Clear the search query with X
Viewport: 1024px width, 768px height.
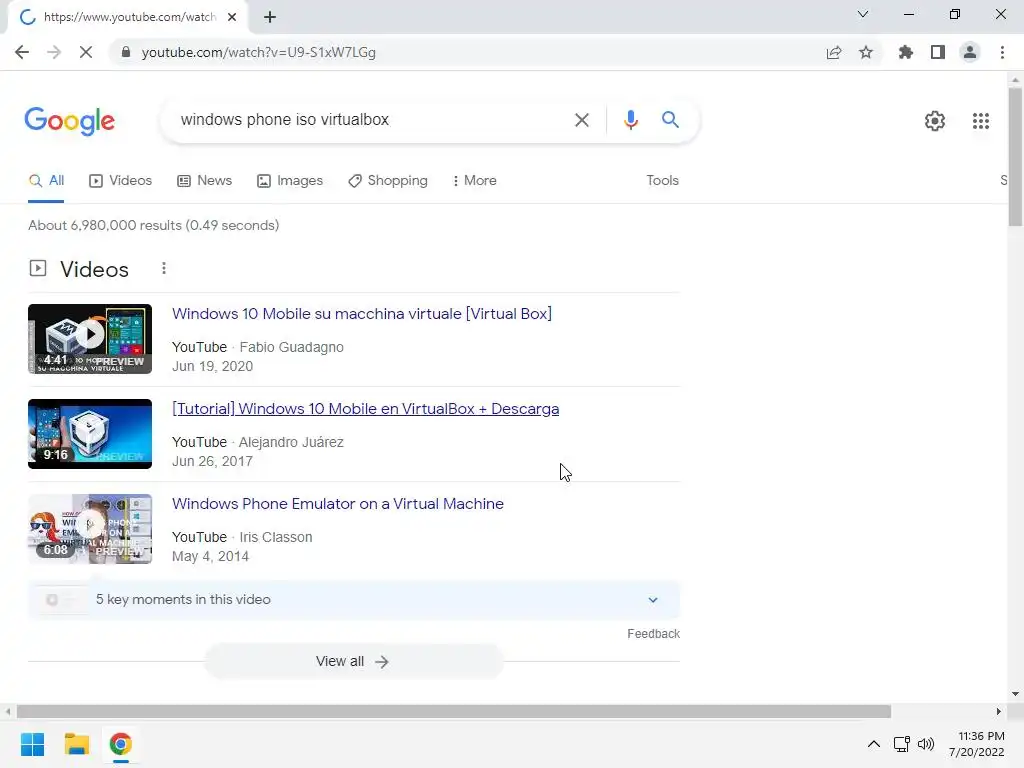pos(581,120)
